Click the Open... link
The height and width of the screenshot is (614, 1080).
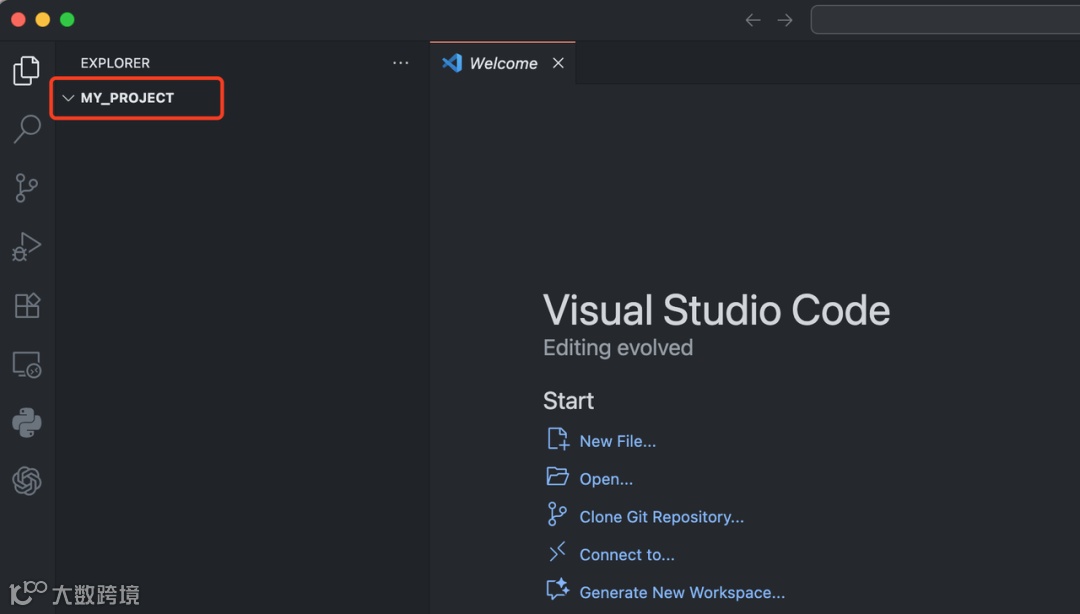pyautogui.click(x=605, y=479)
